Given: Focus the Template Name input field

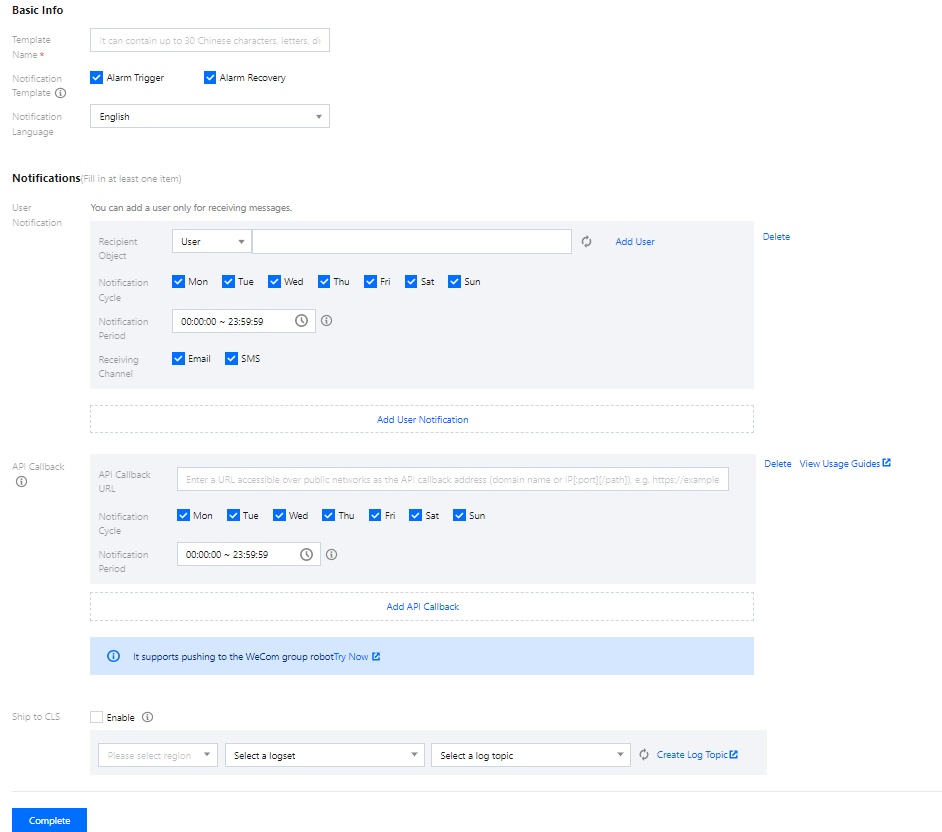Looking at the screenshot, I should tap(209, 41).
